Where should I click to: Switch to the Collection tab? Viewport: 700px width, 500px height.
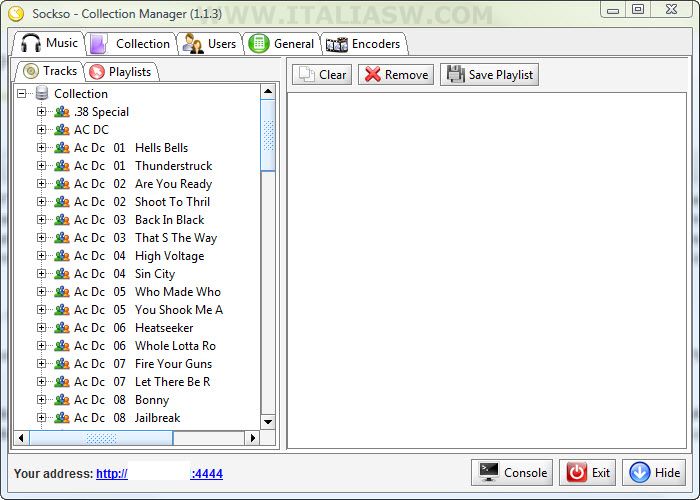click(x=130, y=44)
